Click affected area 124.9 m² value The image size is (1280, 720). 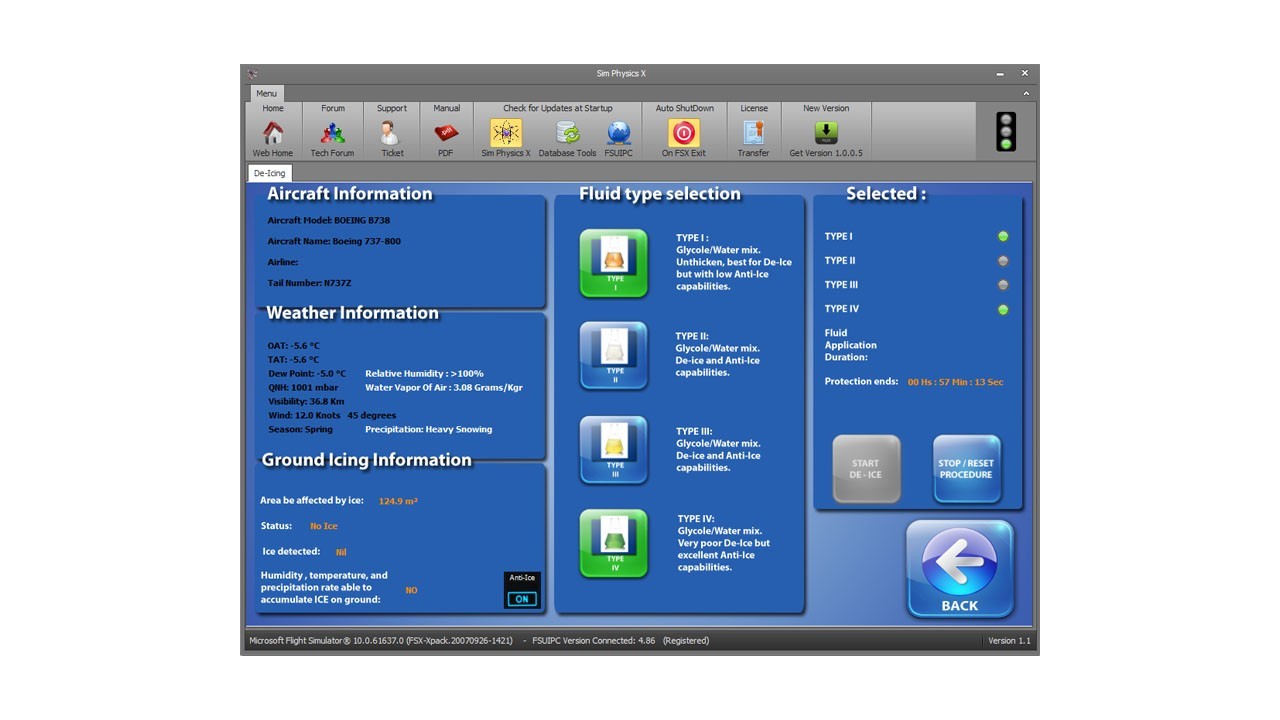(x=398, y=501)
